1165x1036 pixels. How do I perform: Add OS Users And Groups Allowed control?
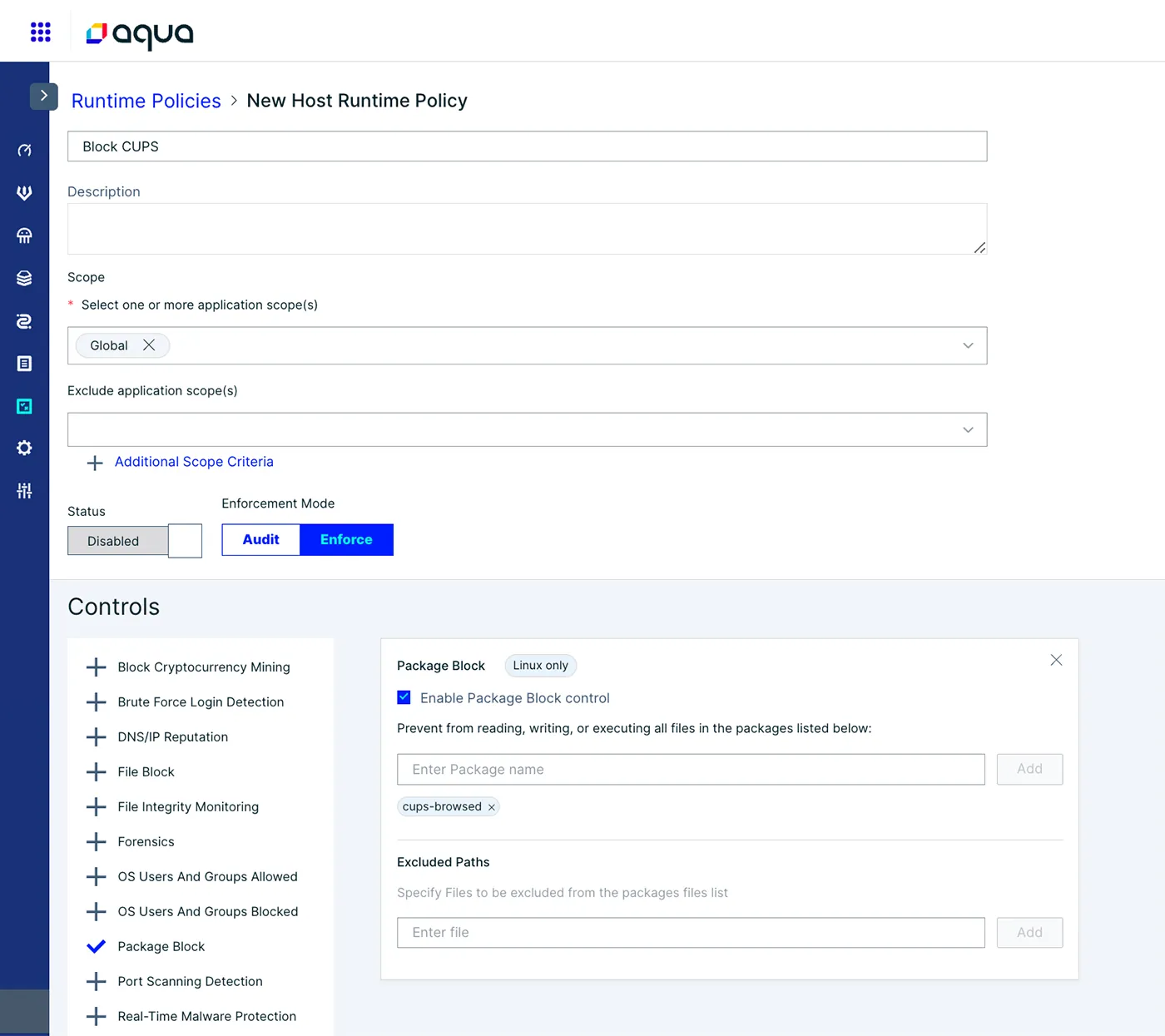(x=97, y=877)
